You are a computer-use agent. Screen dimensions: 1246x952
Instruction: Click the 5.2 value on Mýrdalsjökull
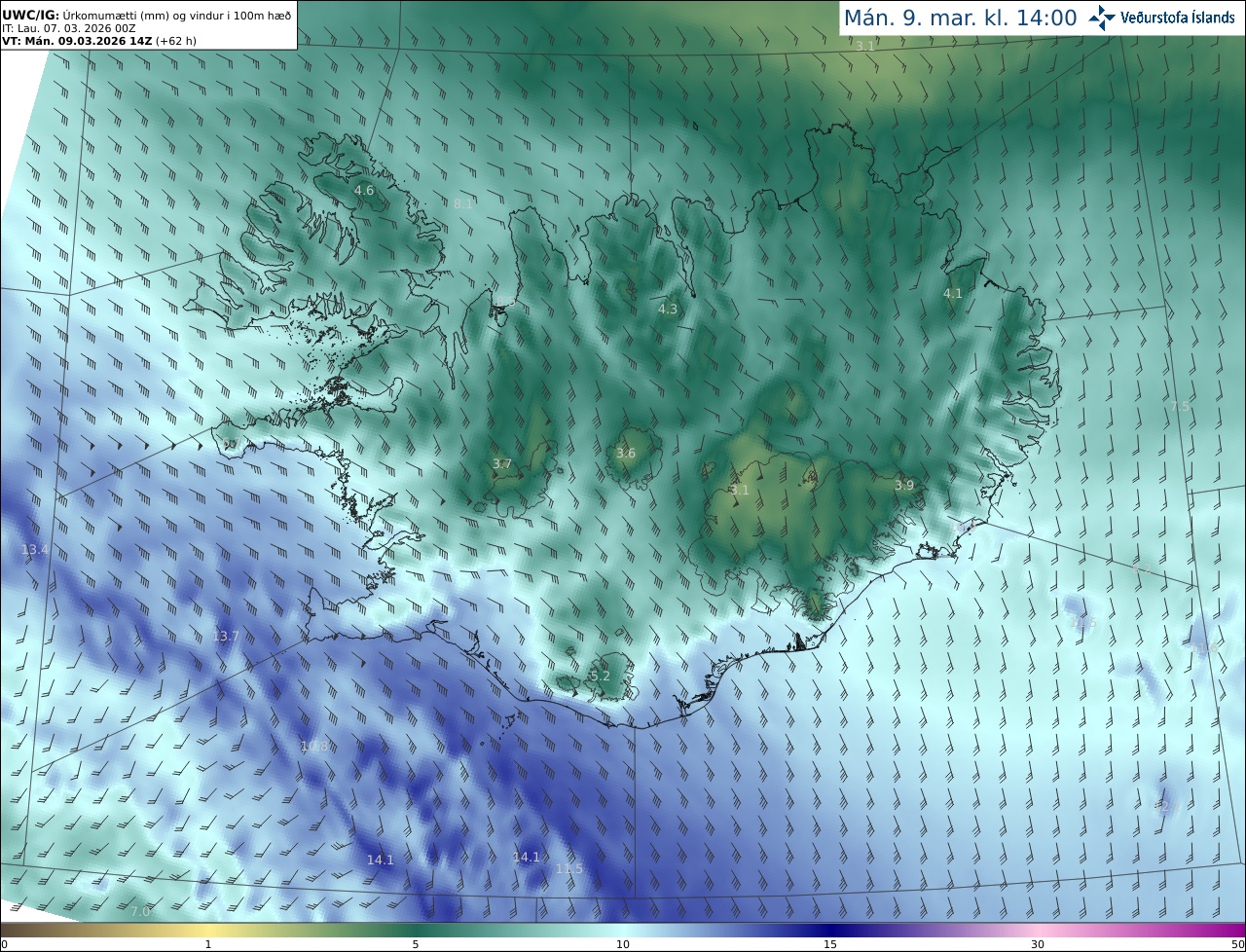(601, 676)
